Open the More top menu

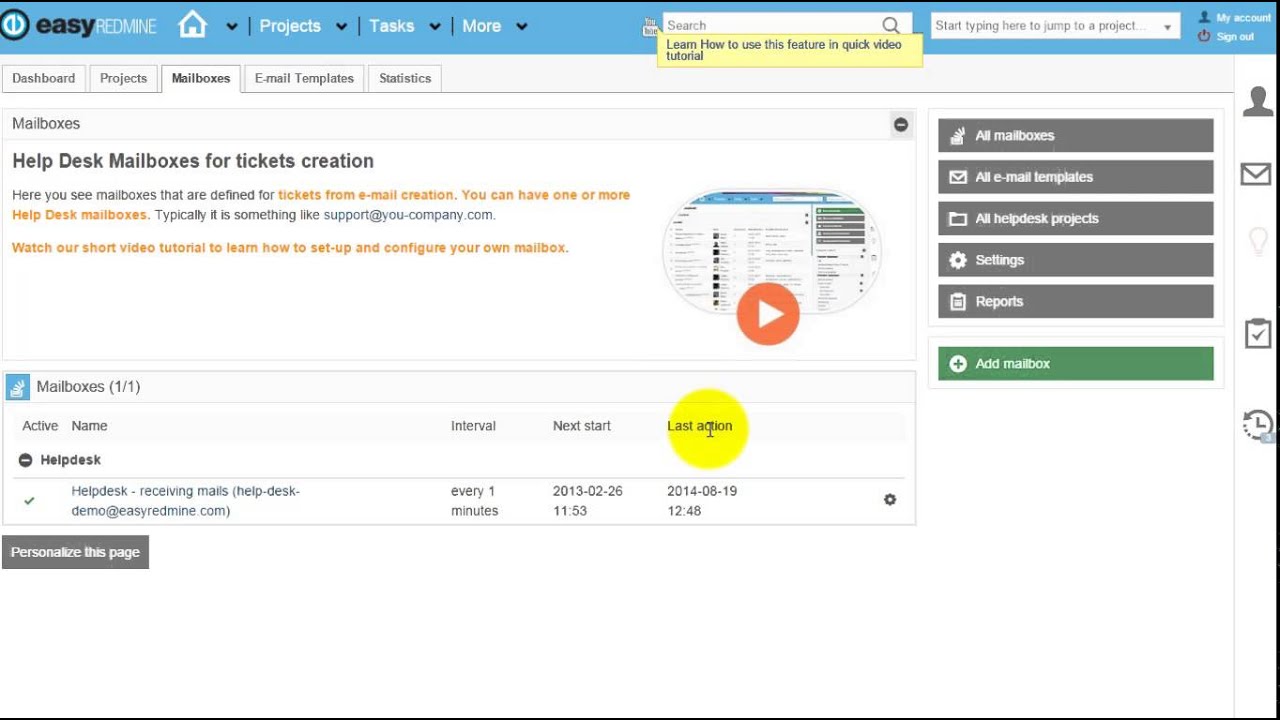pyautogui.click(x=481, y=26)
